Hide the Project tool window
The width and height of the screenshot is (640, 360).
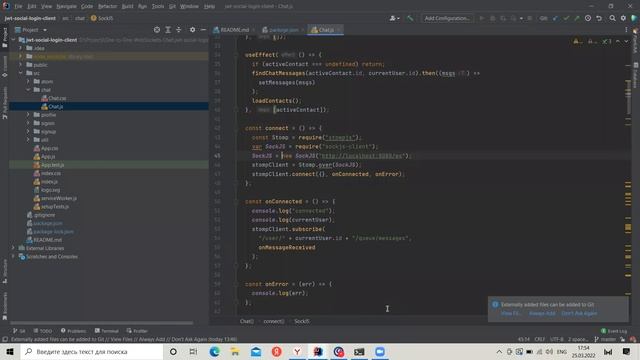tap(203, 30)
